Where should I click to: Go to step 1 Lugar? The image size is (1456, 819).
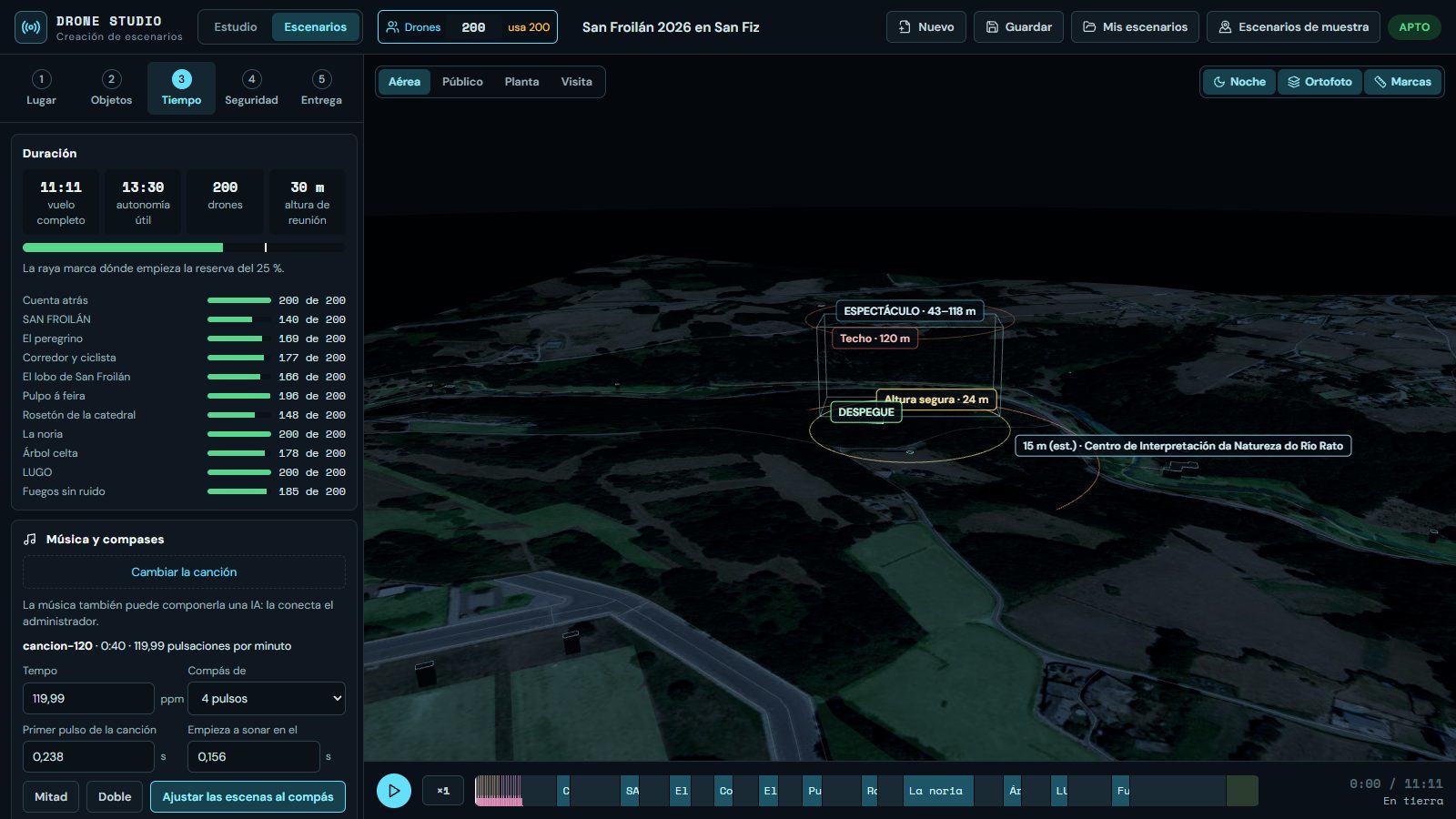pyautogui.click(x=41, y=88)
